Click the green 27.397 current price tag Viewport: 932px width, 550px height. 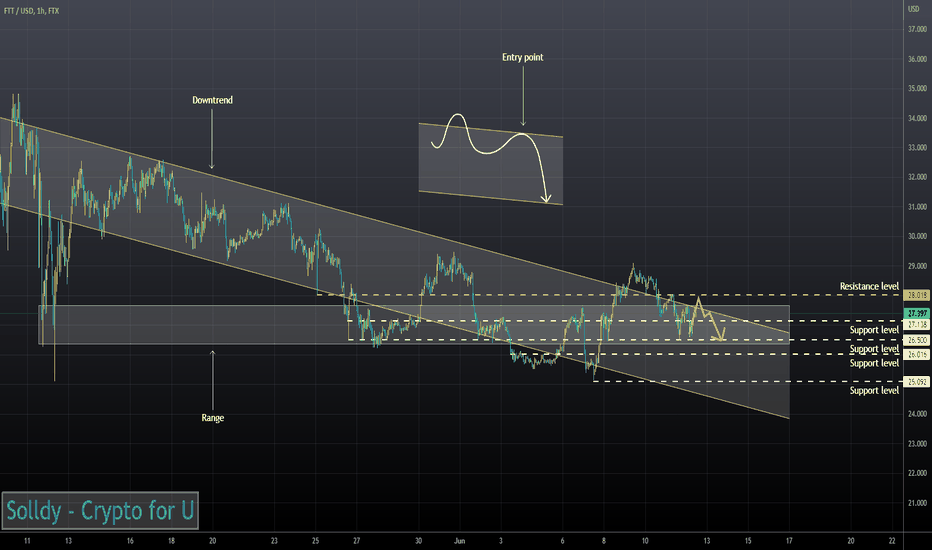click(x=917, y=313)
